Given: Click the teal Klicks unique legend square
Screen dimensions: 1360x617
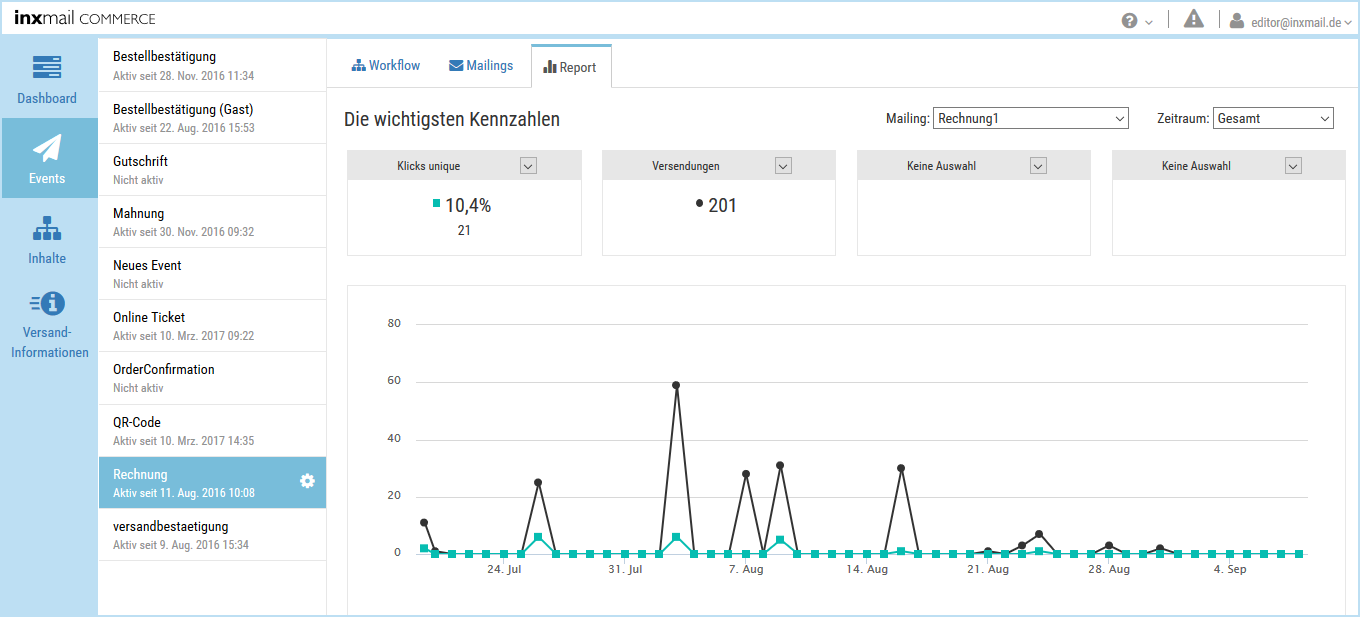Looking at the screenshot, I should click(436, 203).
